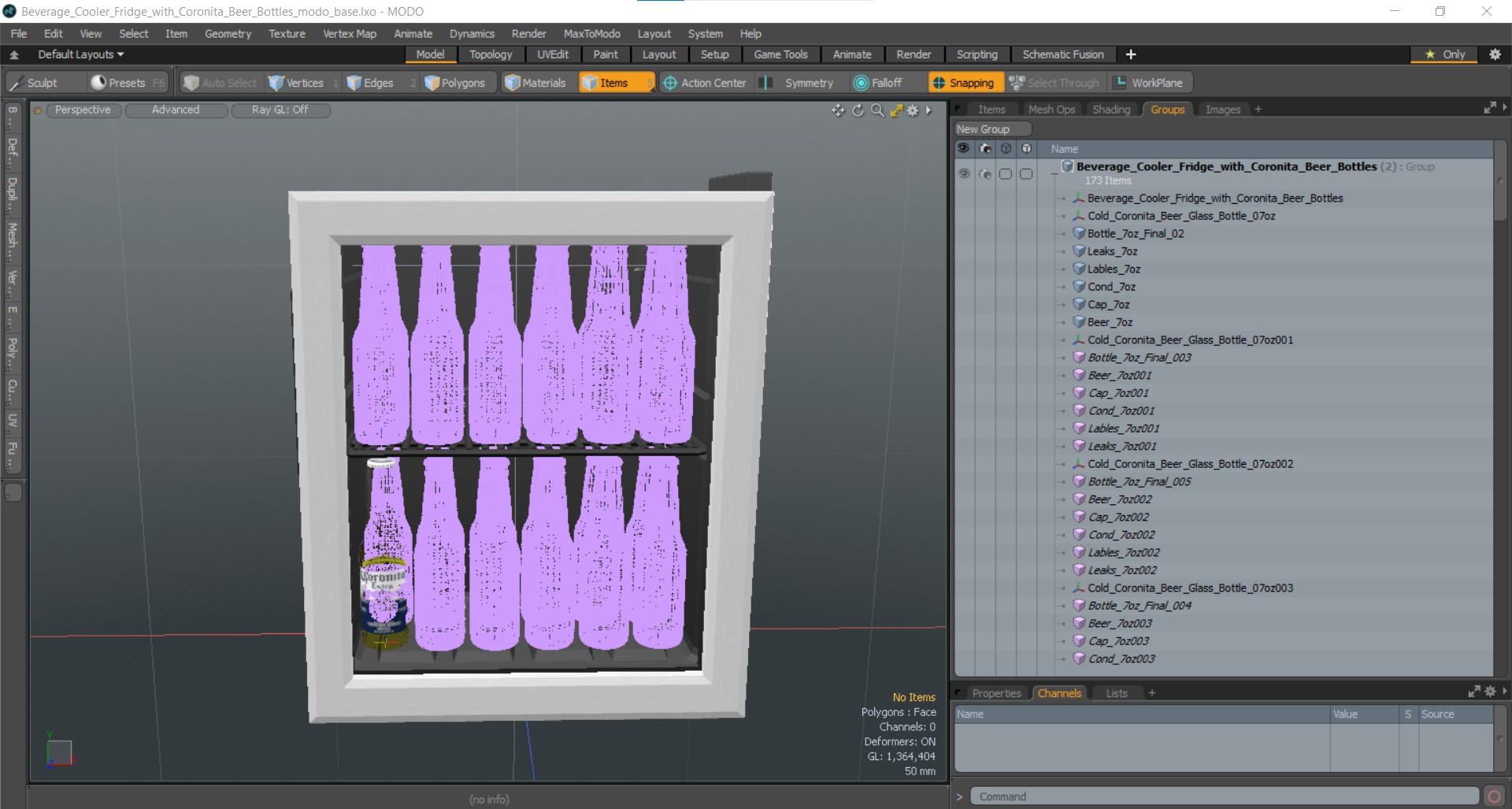This screenshot has height=809, width=1512.
Task: Switch to Materials selection mode
Action: click(535, 83)
